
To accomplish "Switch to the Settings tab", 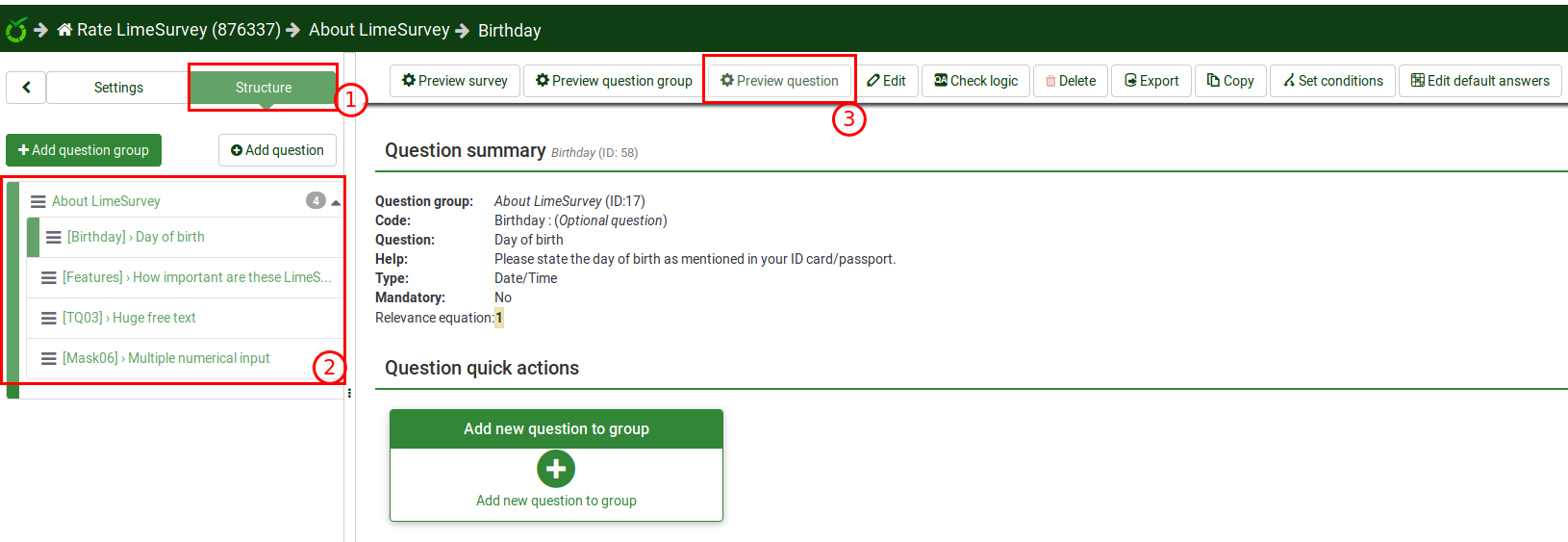I will pyautogui.click(x=118, y=88).
